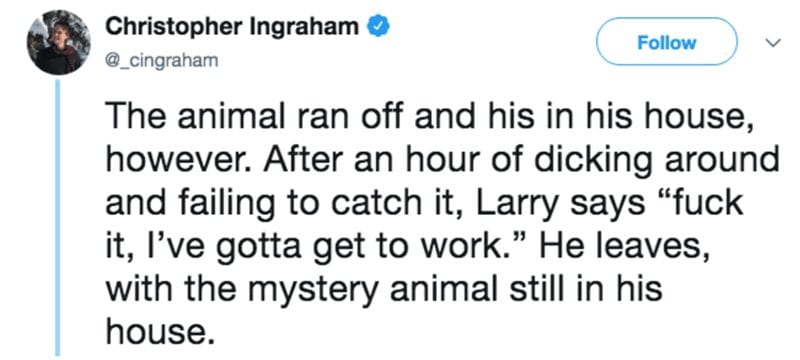Click the checkmark beside the name Ingraham
Screen dimensions: 800x360
(x=379, y=27)
